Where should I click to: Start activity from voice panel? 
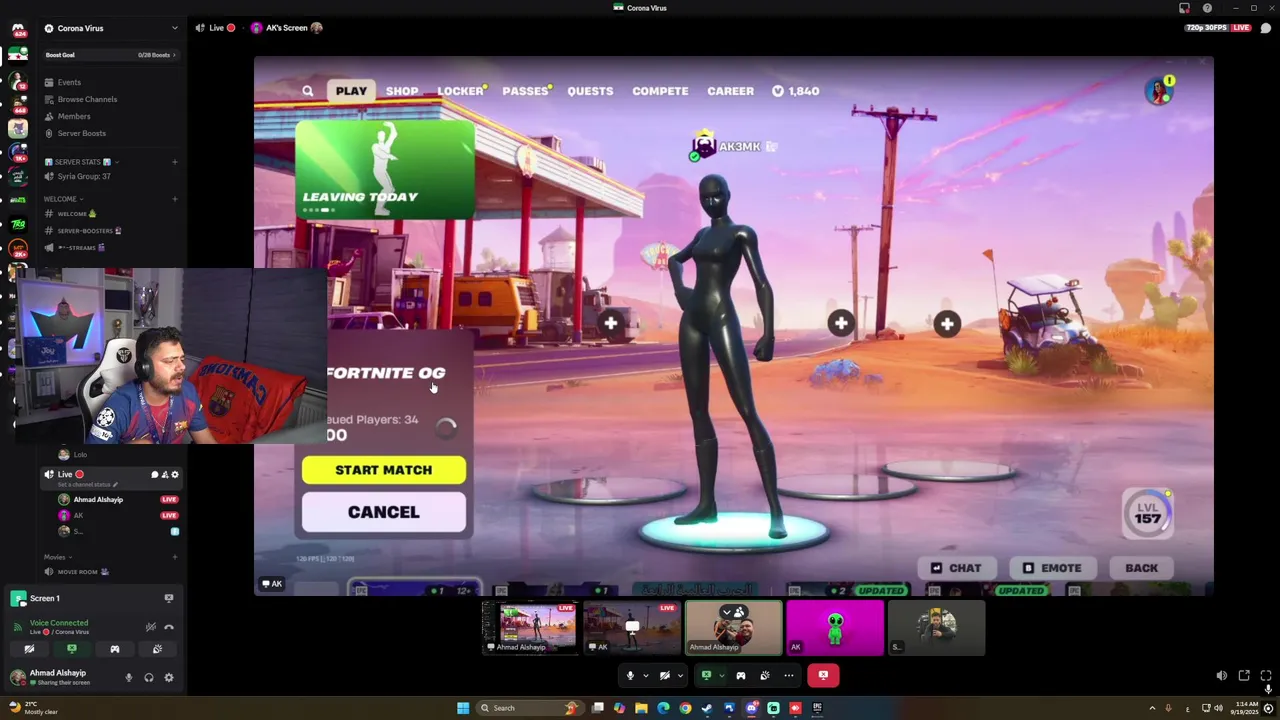(x=115, y=649)
